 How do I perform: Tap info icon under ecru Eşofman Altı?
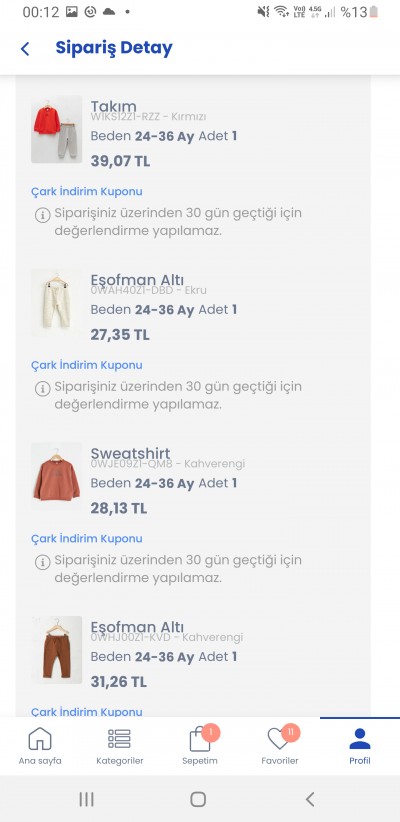[42, 388]
